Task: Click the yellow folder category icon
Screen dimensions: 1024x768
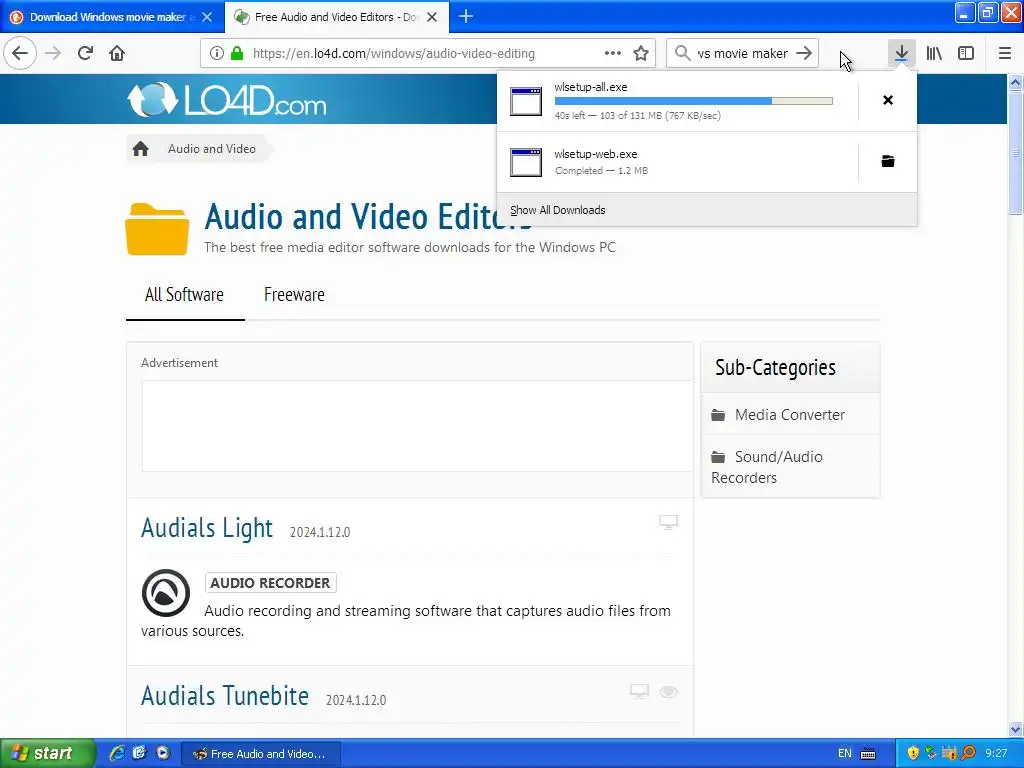Action: point(157,229)
